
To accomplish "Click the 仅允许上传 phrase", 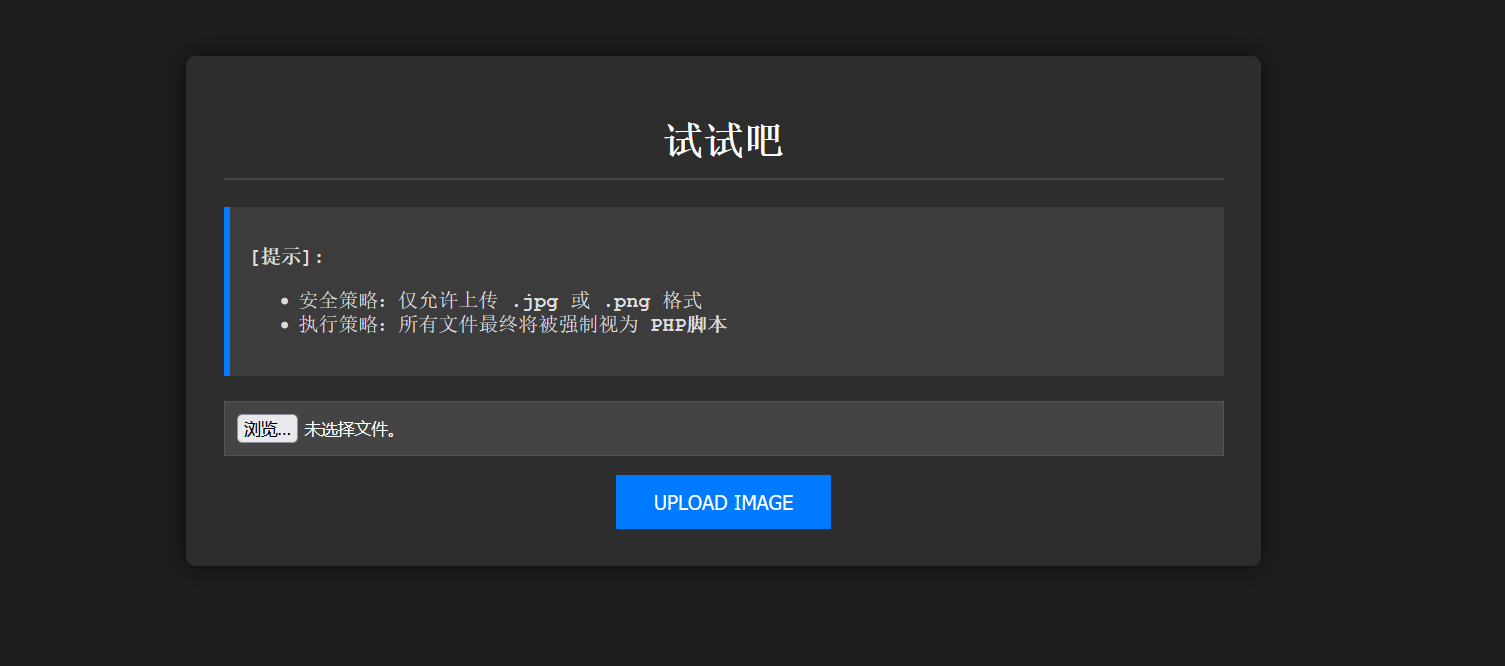I will pyautogui.click(x=448, y=301).
